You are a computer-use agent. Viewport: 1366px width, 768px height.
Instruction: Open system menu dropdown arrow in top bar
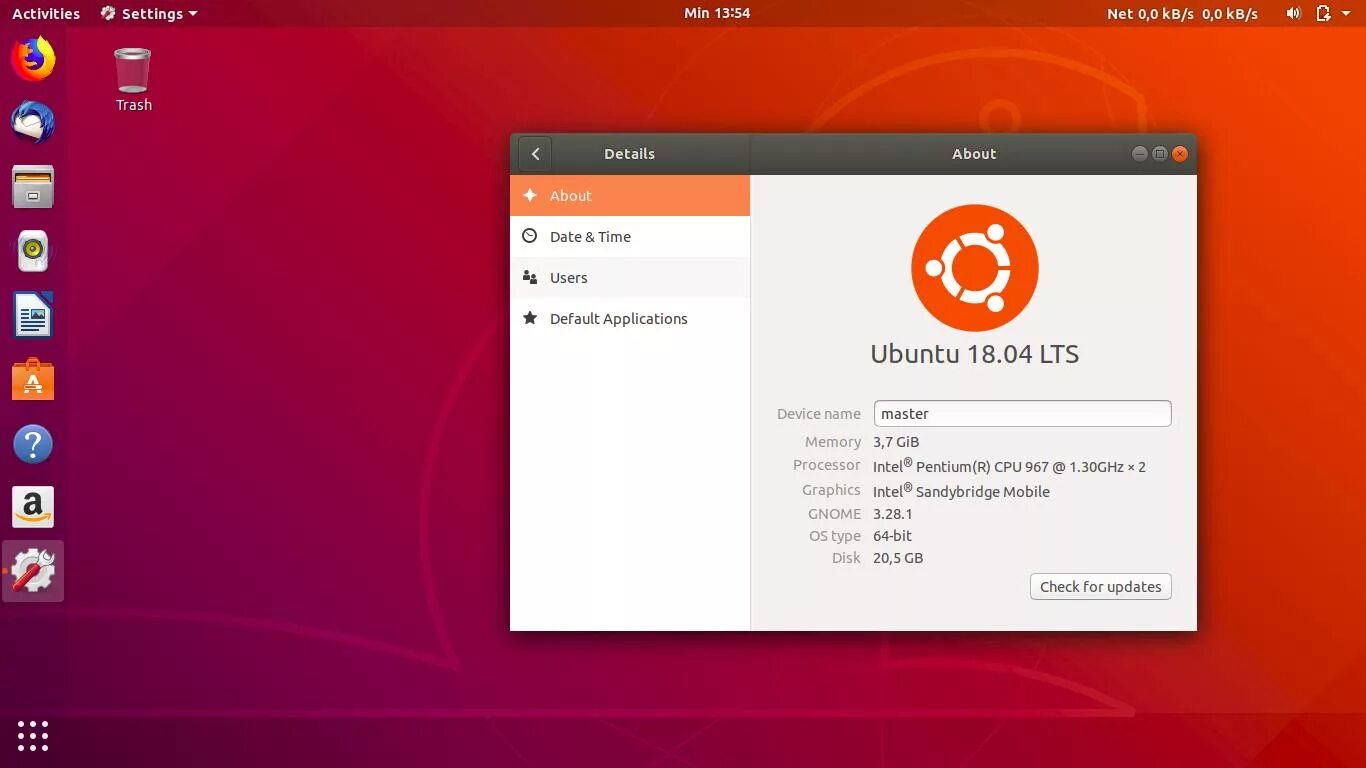pyautogui.click(x=1346, y=14)
